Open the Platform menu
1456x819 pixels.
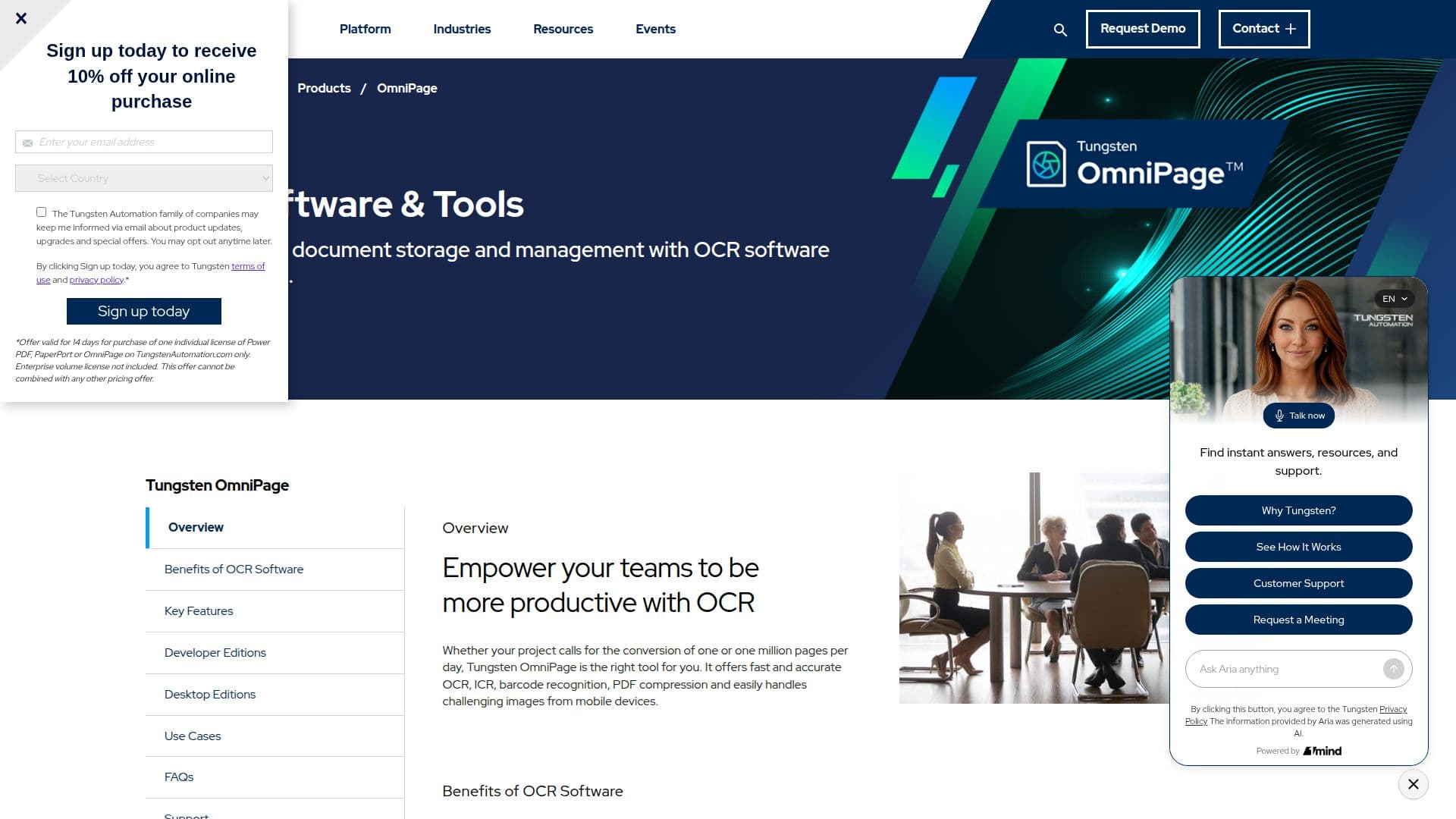point(365,29)
